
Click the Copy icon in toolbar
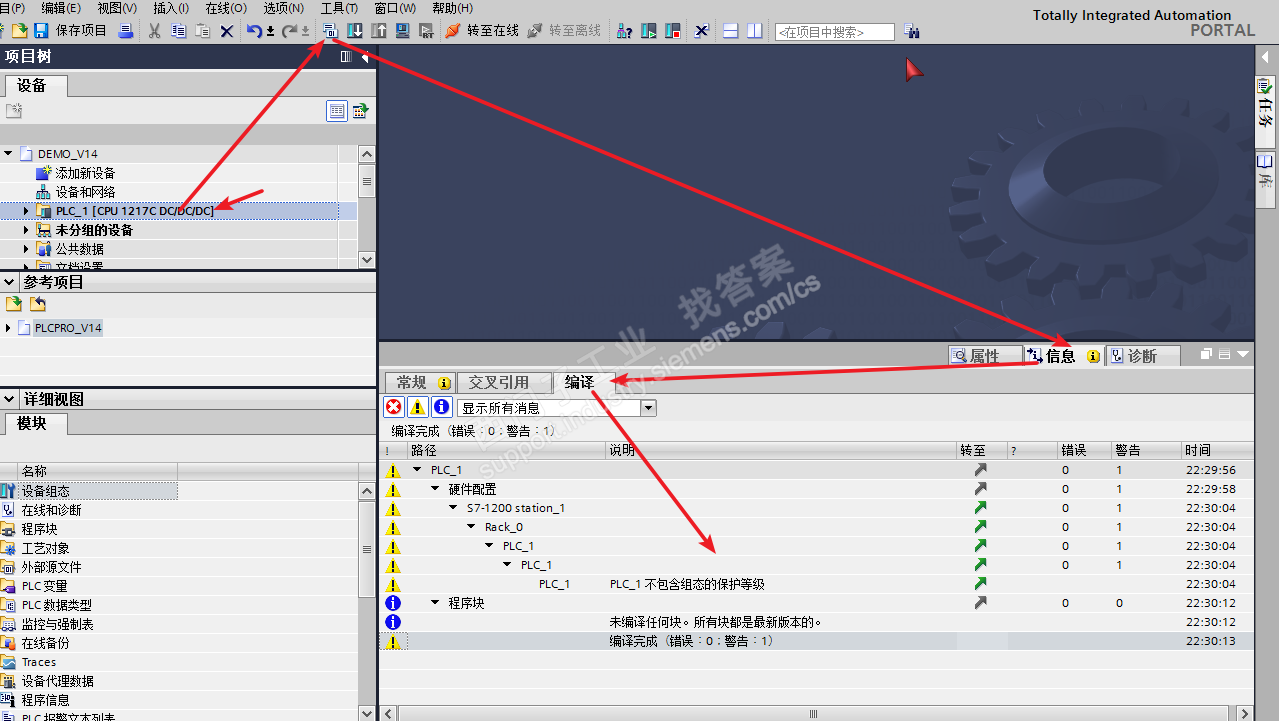pyautogui.click(x=178, y=31)
